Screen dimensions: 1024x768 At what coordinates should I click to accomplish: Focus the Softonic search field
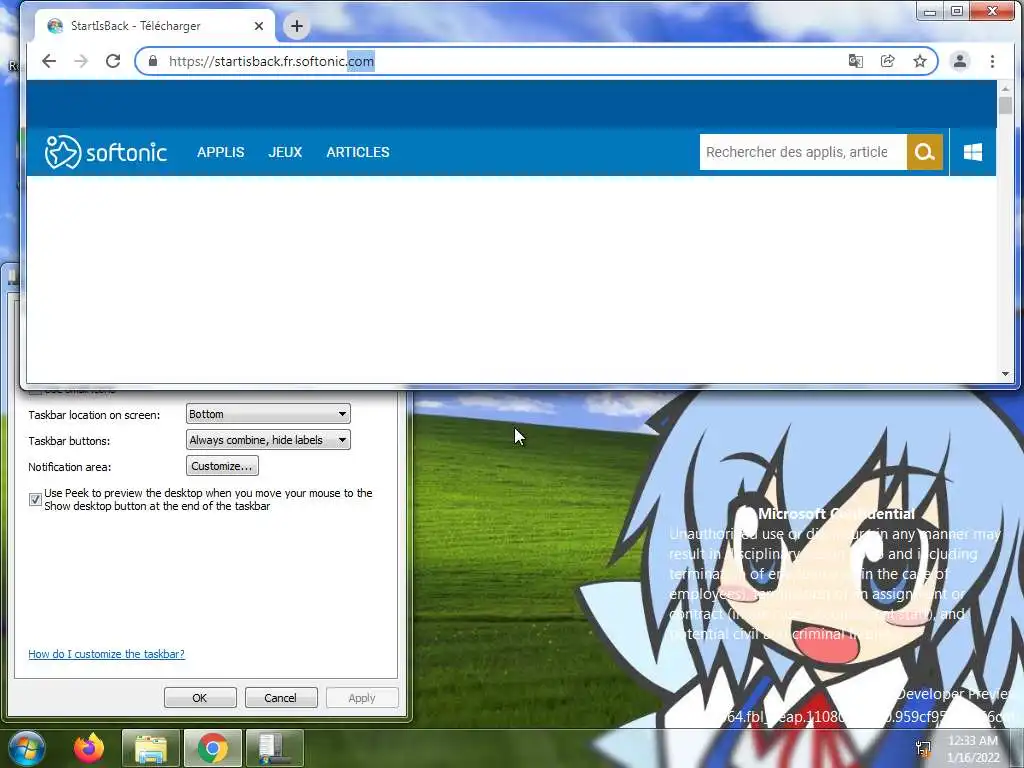click(x=803, y=152)
